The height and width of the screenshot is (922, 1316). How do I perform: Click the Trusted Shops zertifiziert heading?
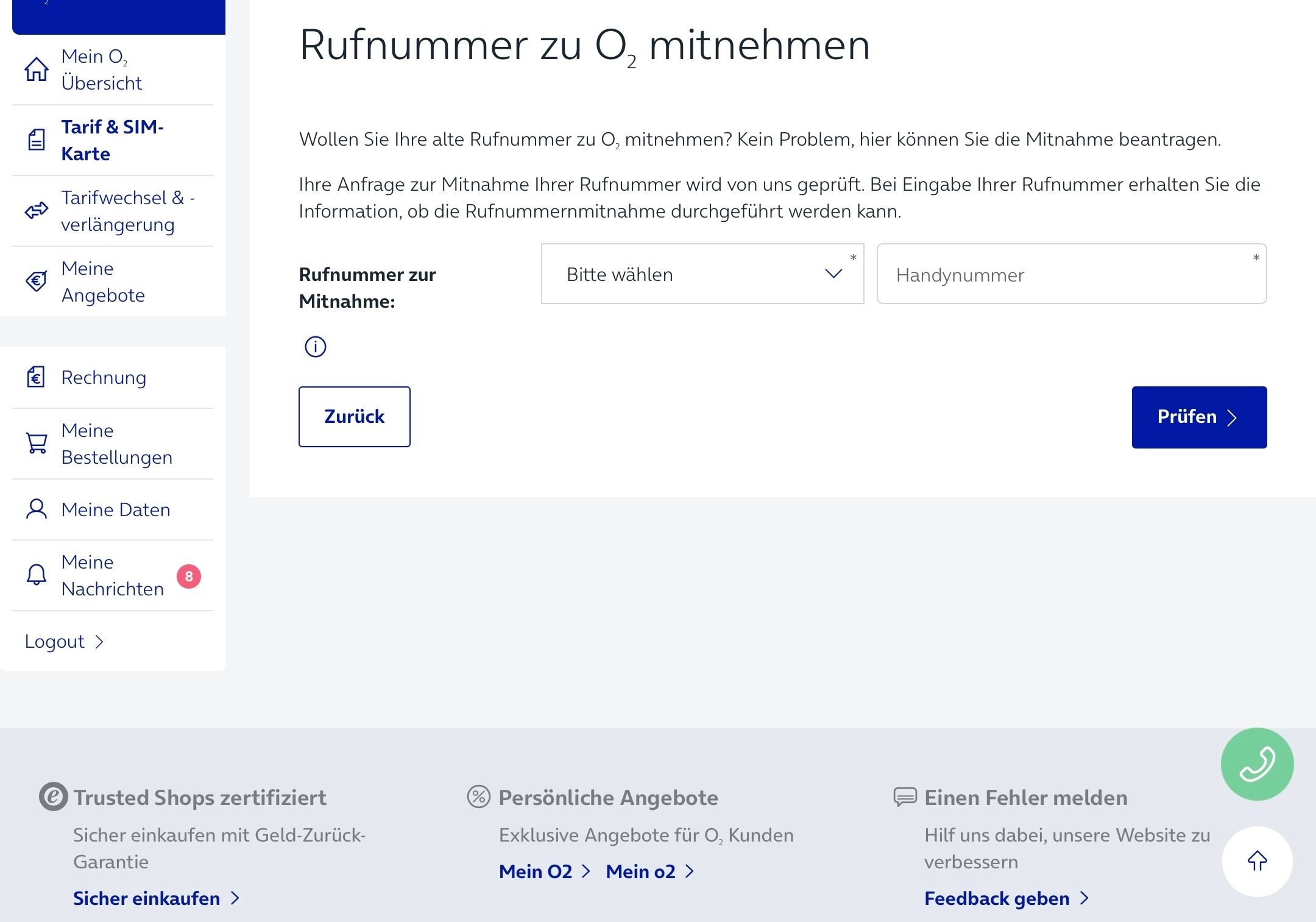[x=200, y=798]
